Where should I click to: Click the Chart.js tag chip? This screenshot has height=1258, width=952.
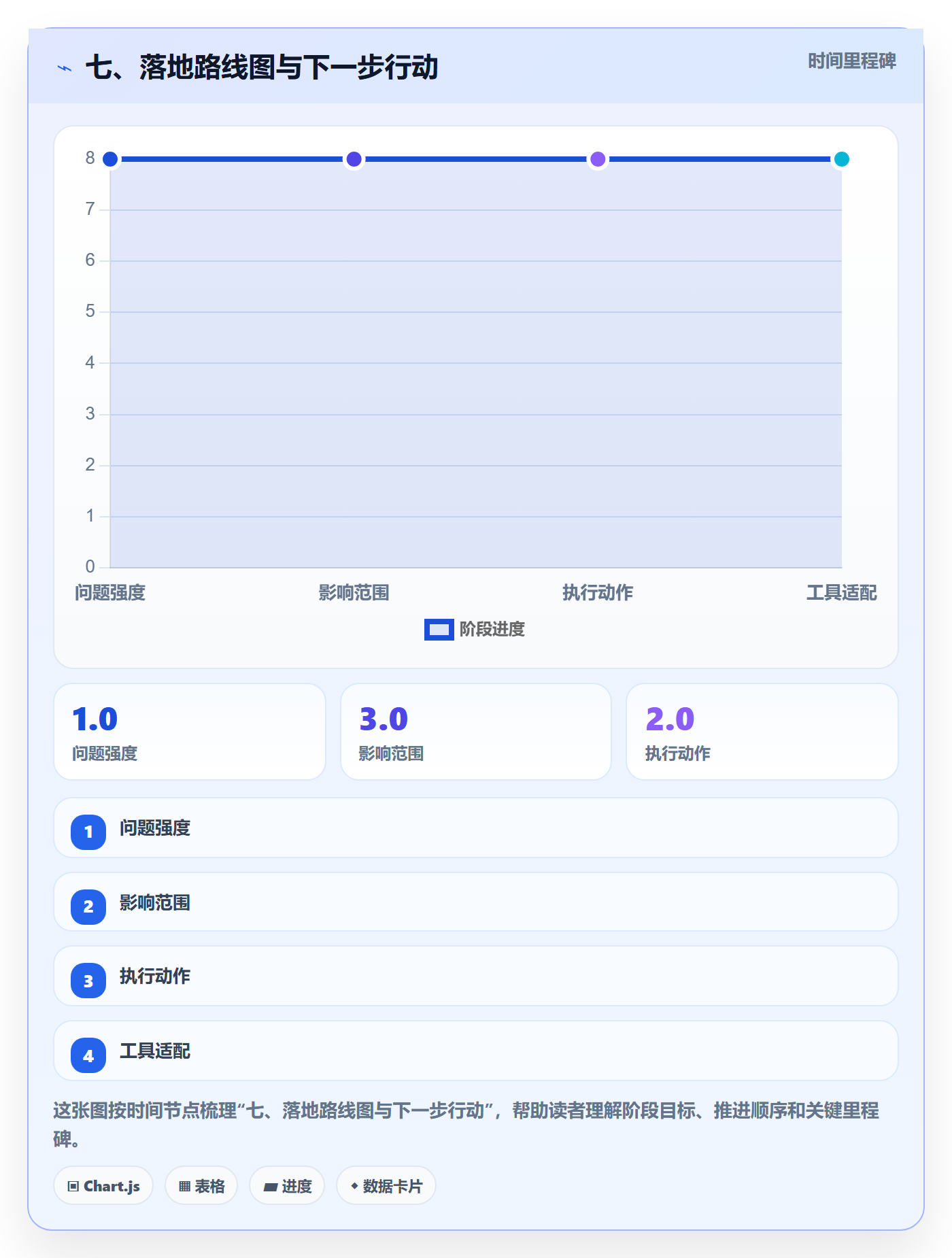pos(103,1186)
